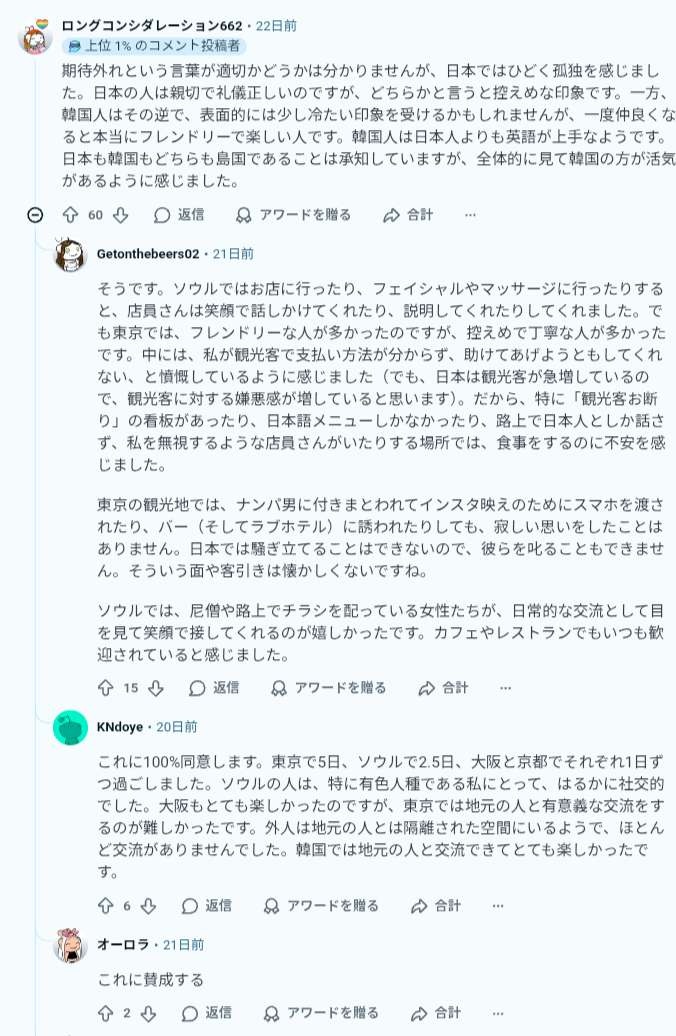This screenshot has height=1036, width=676.
Task: Click the award icon on KNdoye's comment
Action: point(272,906)
